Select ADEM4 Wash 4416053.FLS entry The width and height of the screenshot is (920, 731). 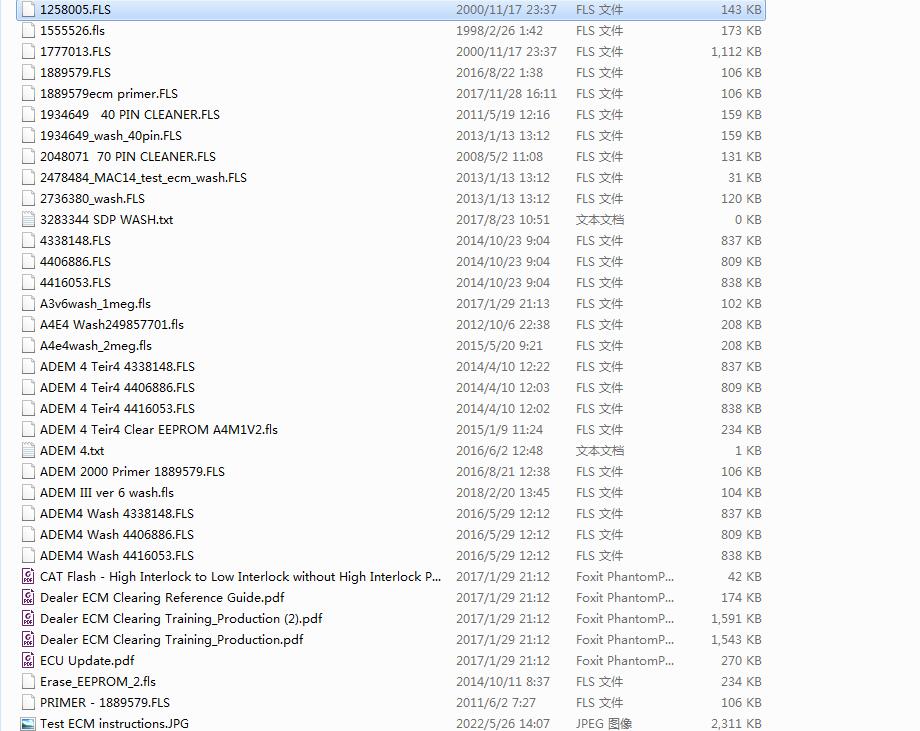coord(116,555)
